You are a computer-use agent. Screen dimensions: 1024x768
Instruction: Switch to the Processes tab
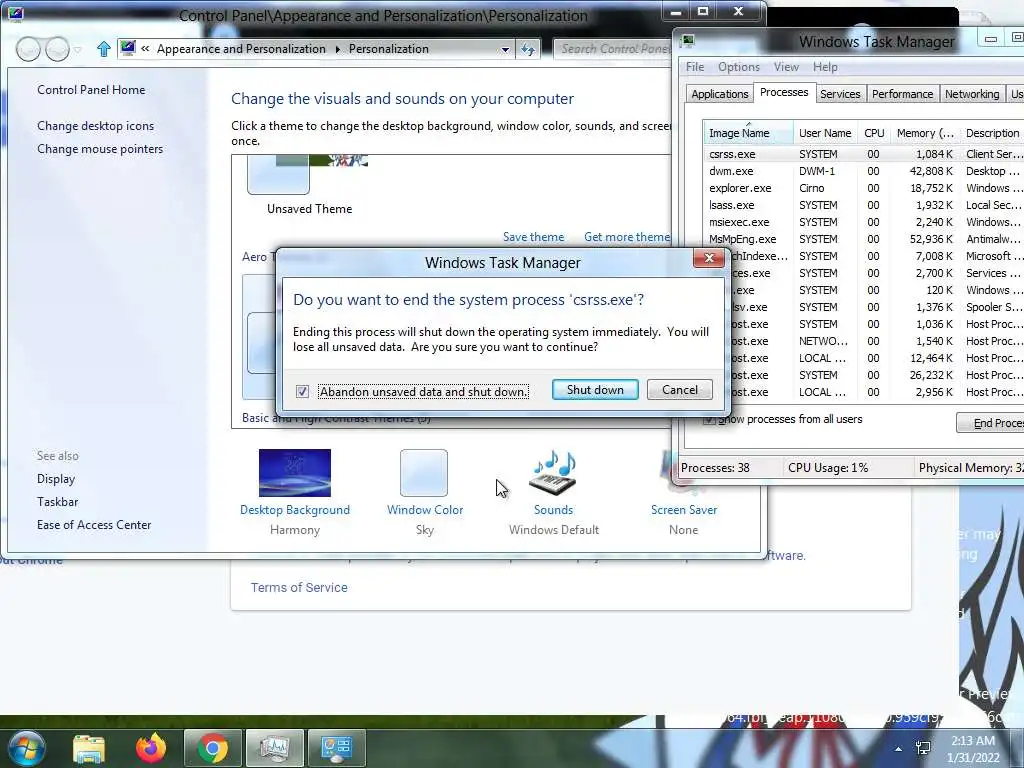[784, 93]
